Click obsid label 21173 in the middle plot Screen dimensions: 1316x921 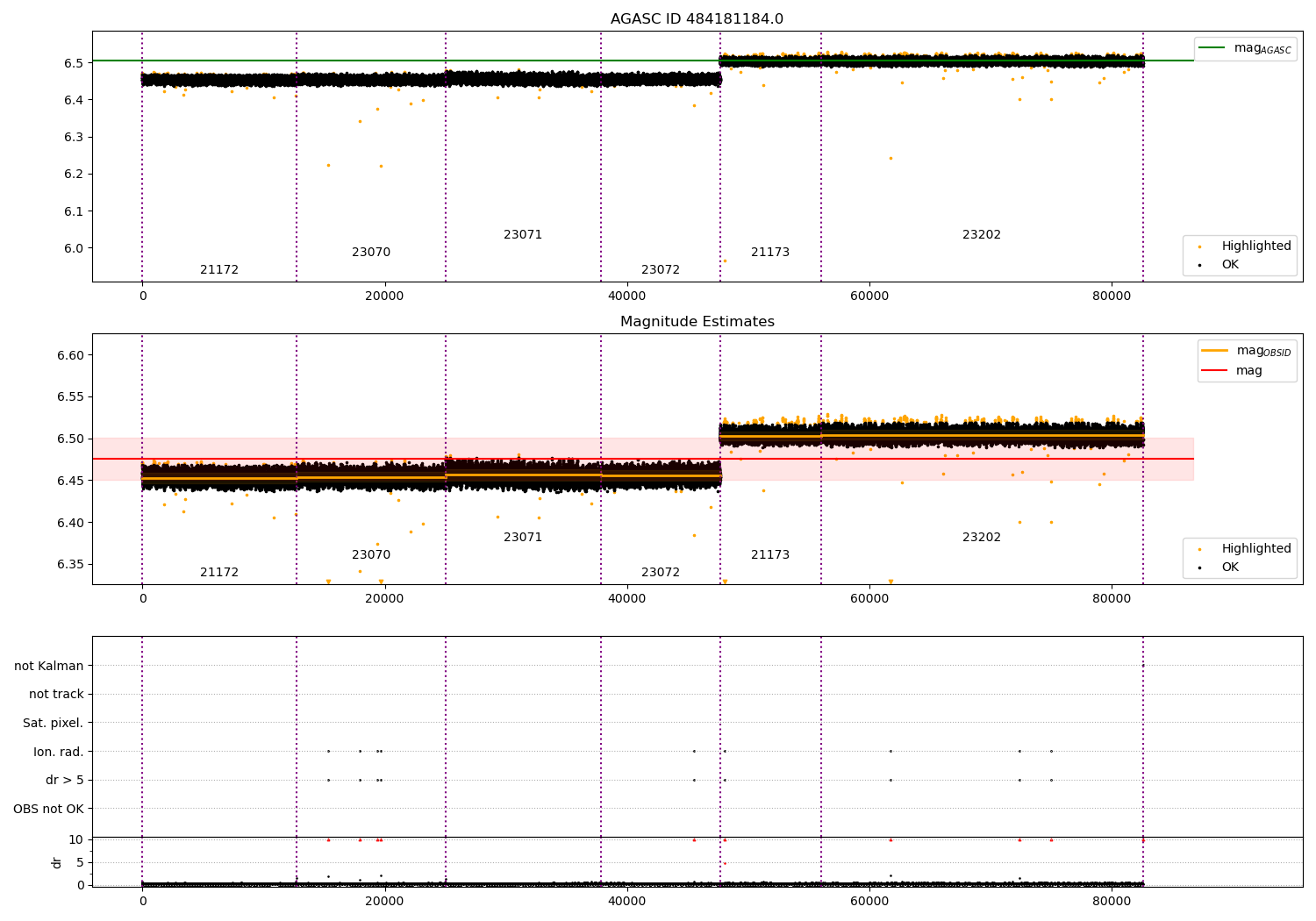(x=770, y=555)
